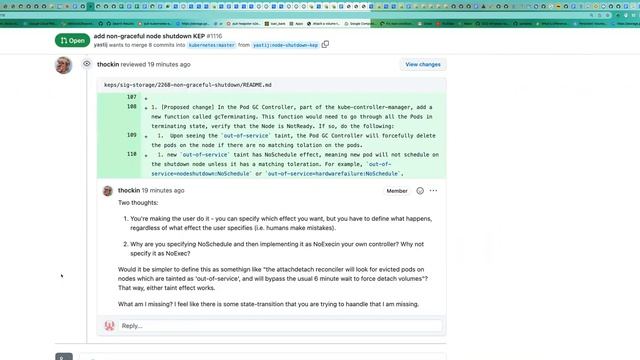
Task: Click the 'Two thoughts:' text in the comment
Action: 138,203
